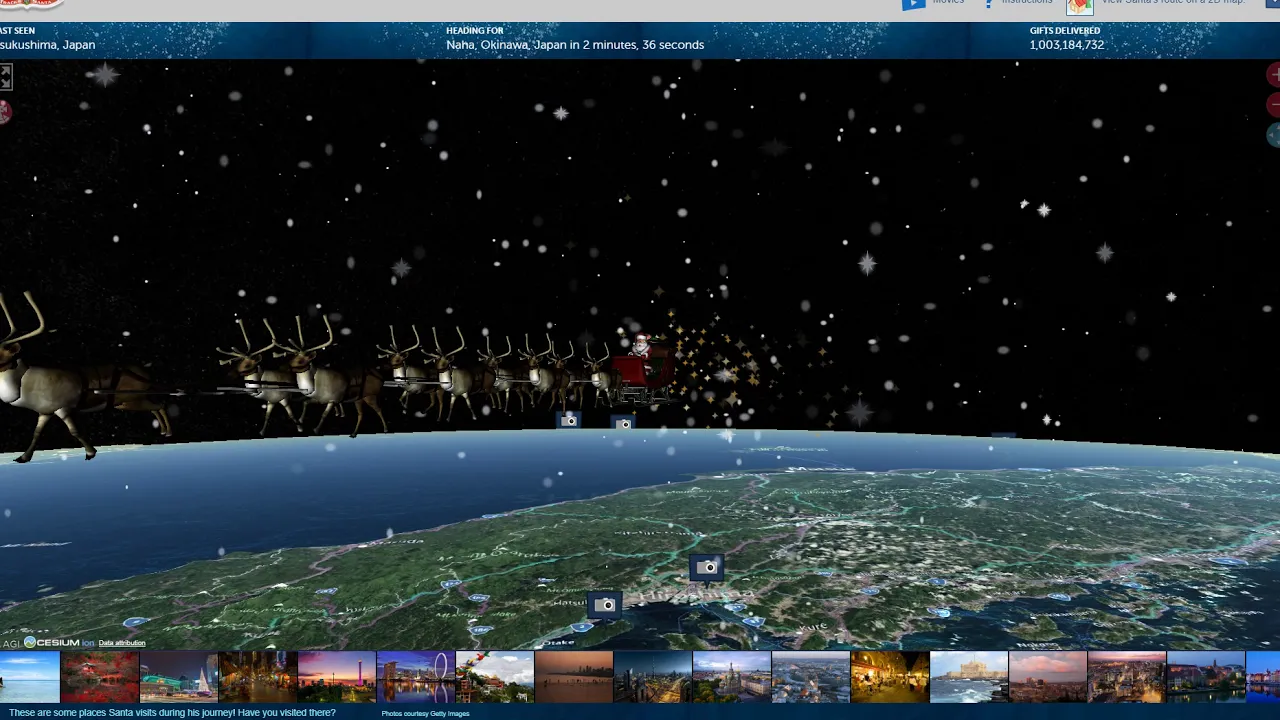Open the temple roof with green hills thumbnail
Viewport: 1280px width, 720px height.
494,677
